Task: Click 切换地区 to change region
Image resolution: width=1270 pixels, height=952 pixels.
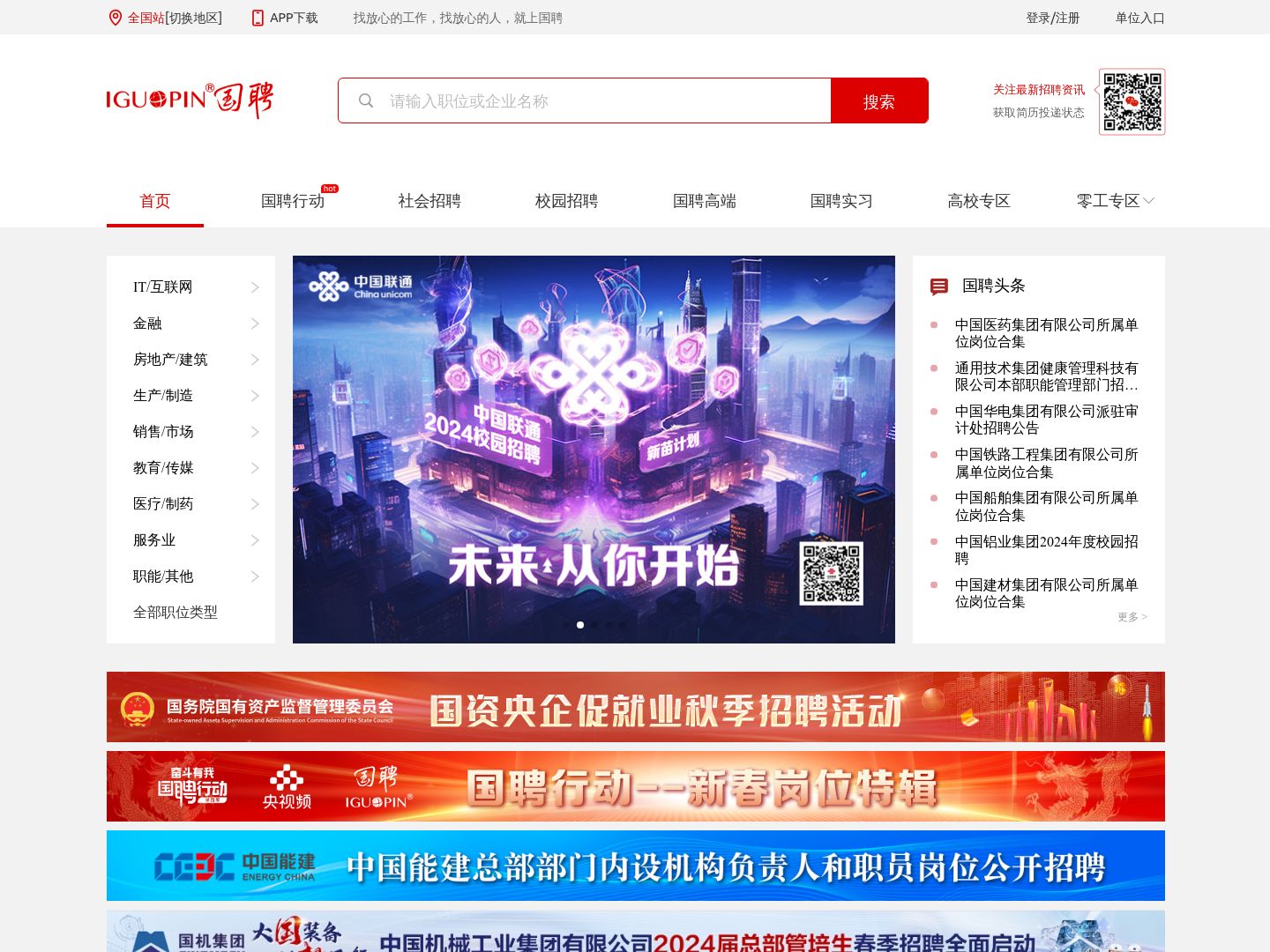Action: tap(193, 18)
